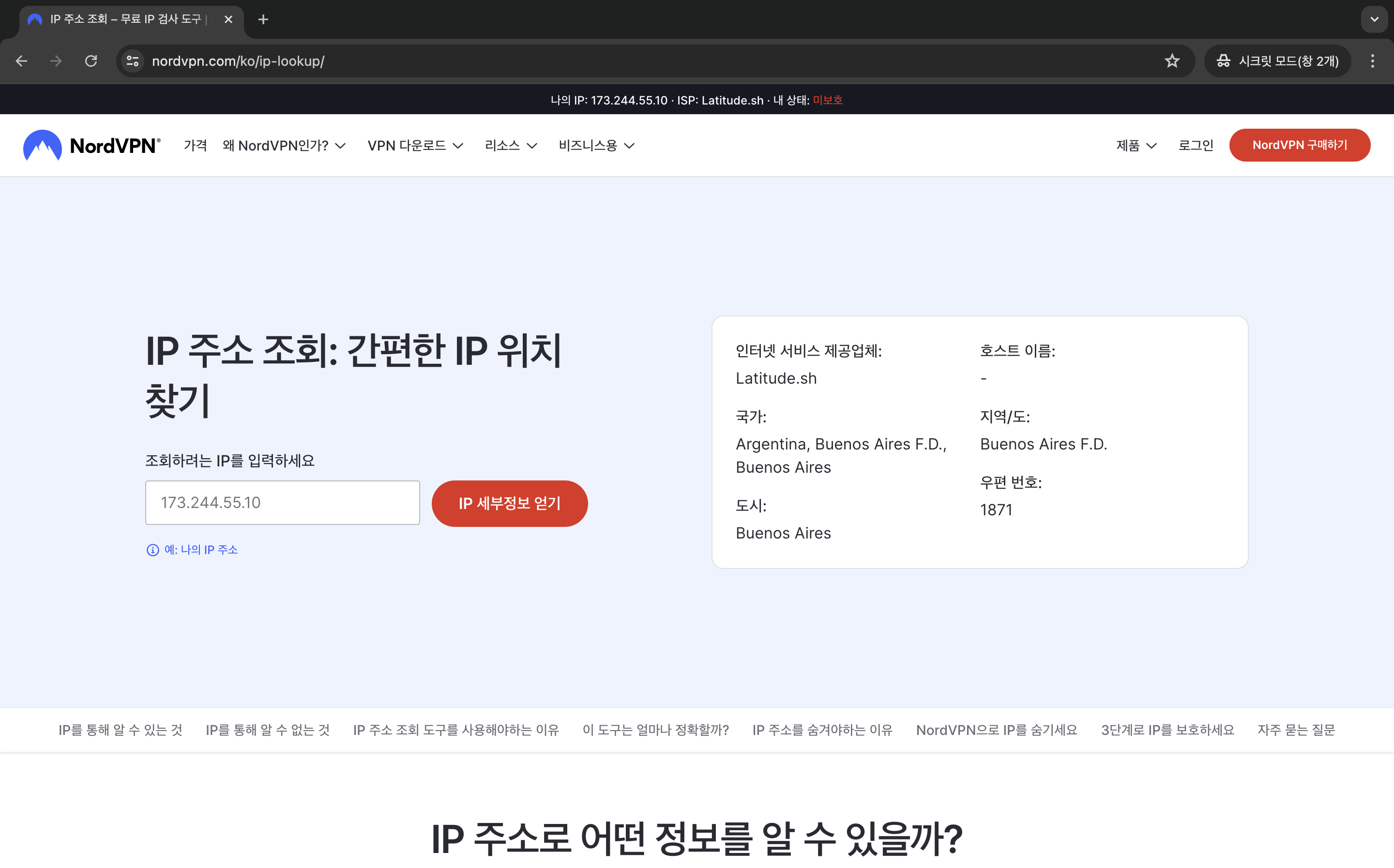Open NordVPN으로 IP를 숨기세요 section
Screen dimensions: 1394x868
(997, 730)
